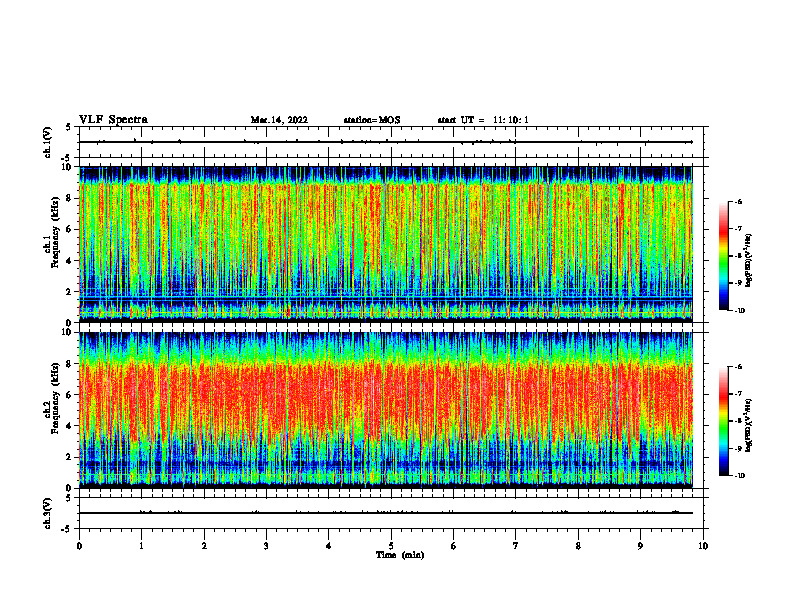Click time axis tick label "3"
The height and width of the screenshot is (612, 792).
266,546
